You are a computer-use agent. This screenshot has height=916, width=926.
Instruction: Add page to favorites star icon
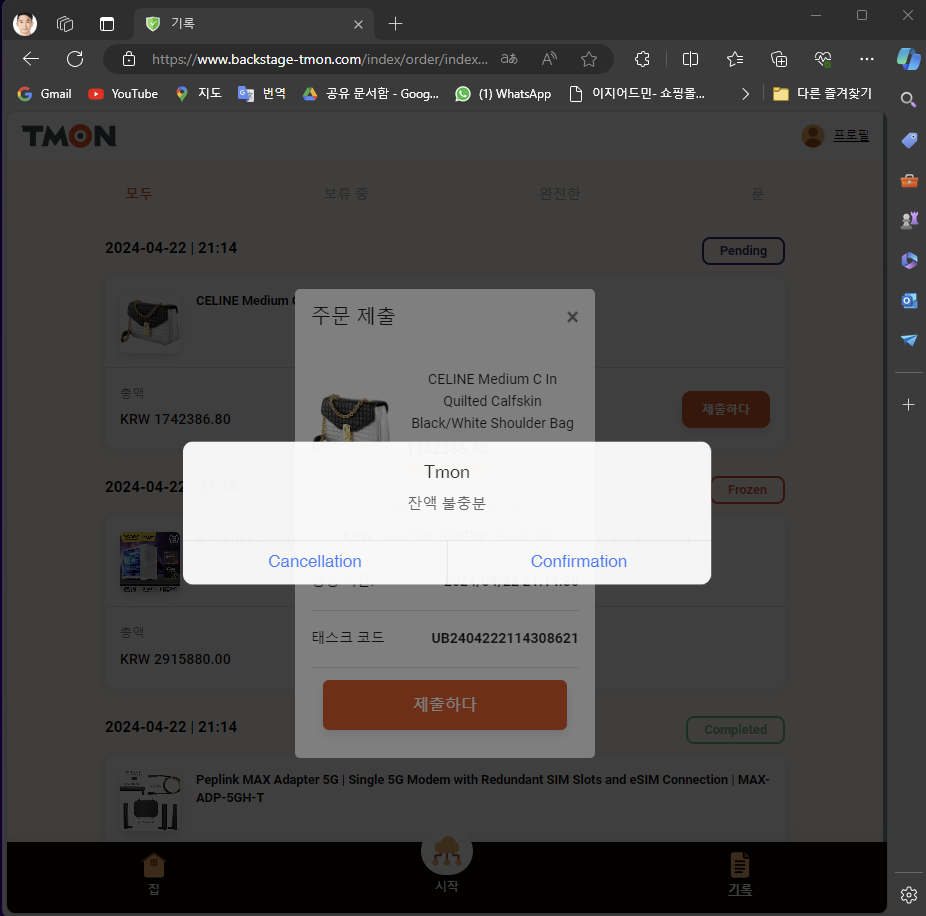tap(589, 59)
